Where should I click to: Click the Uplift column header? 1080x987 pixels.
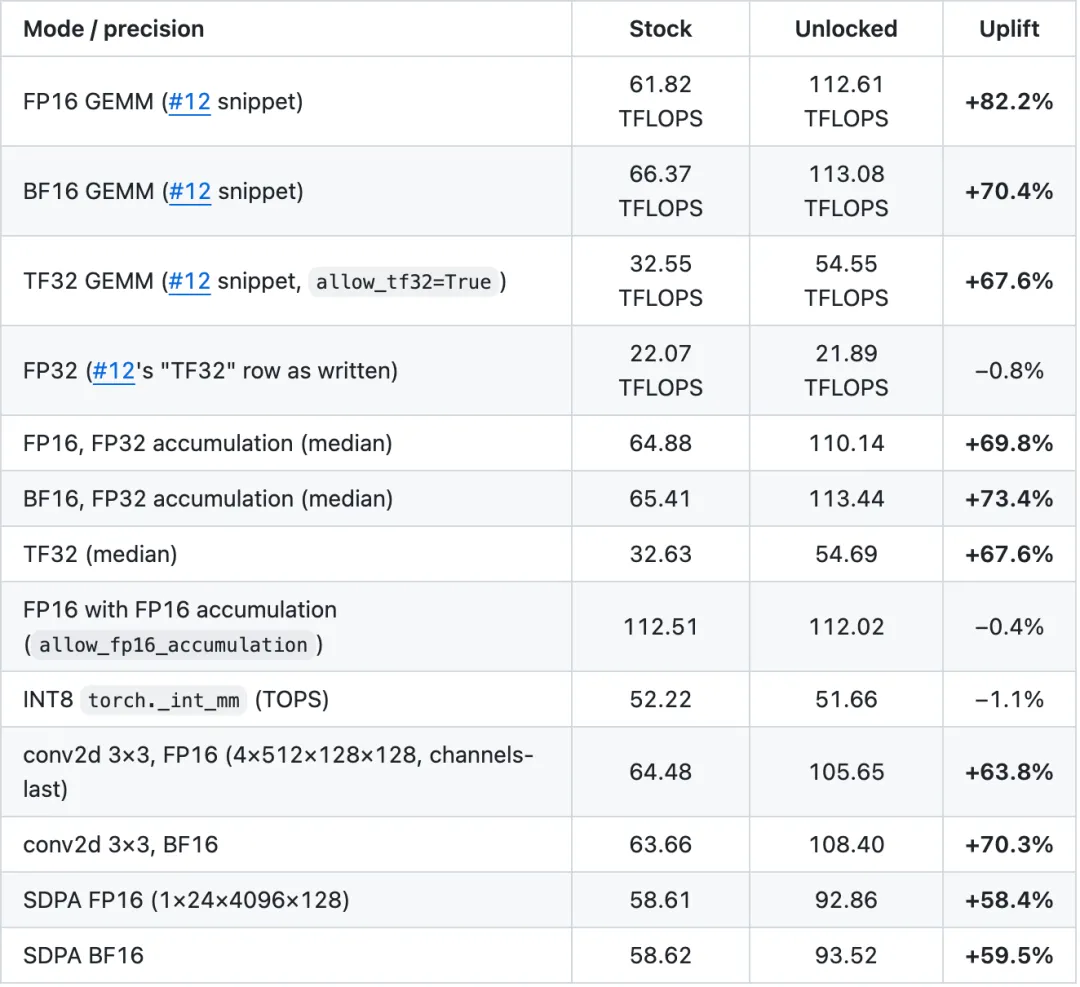click(1009, 29)
